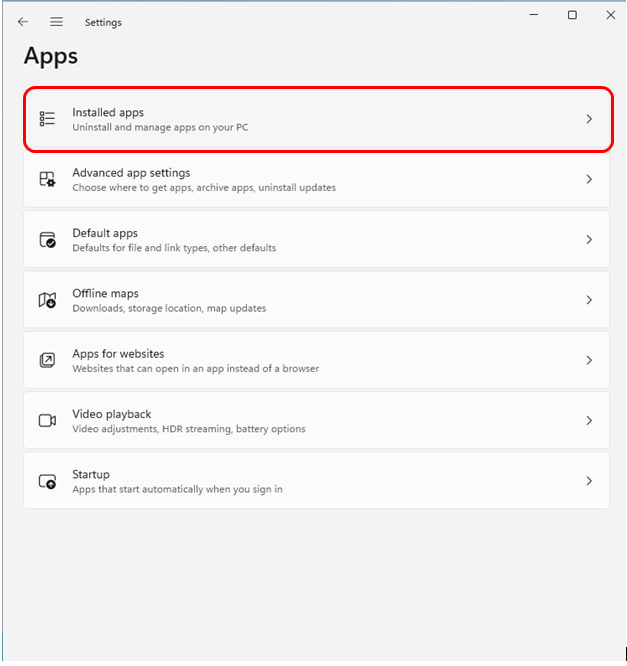This screenshot has height=666, width=627.
Task: Open Apps for websites settings
Action: [x=316, y=360]
